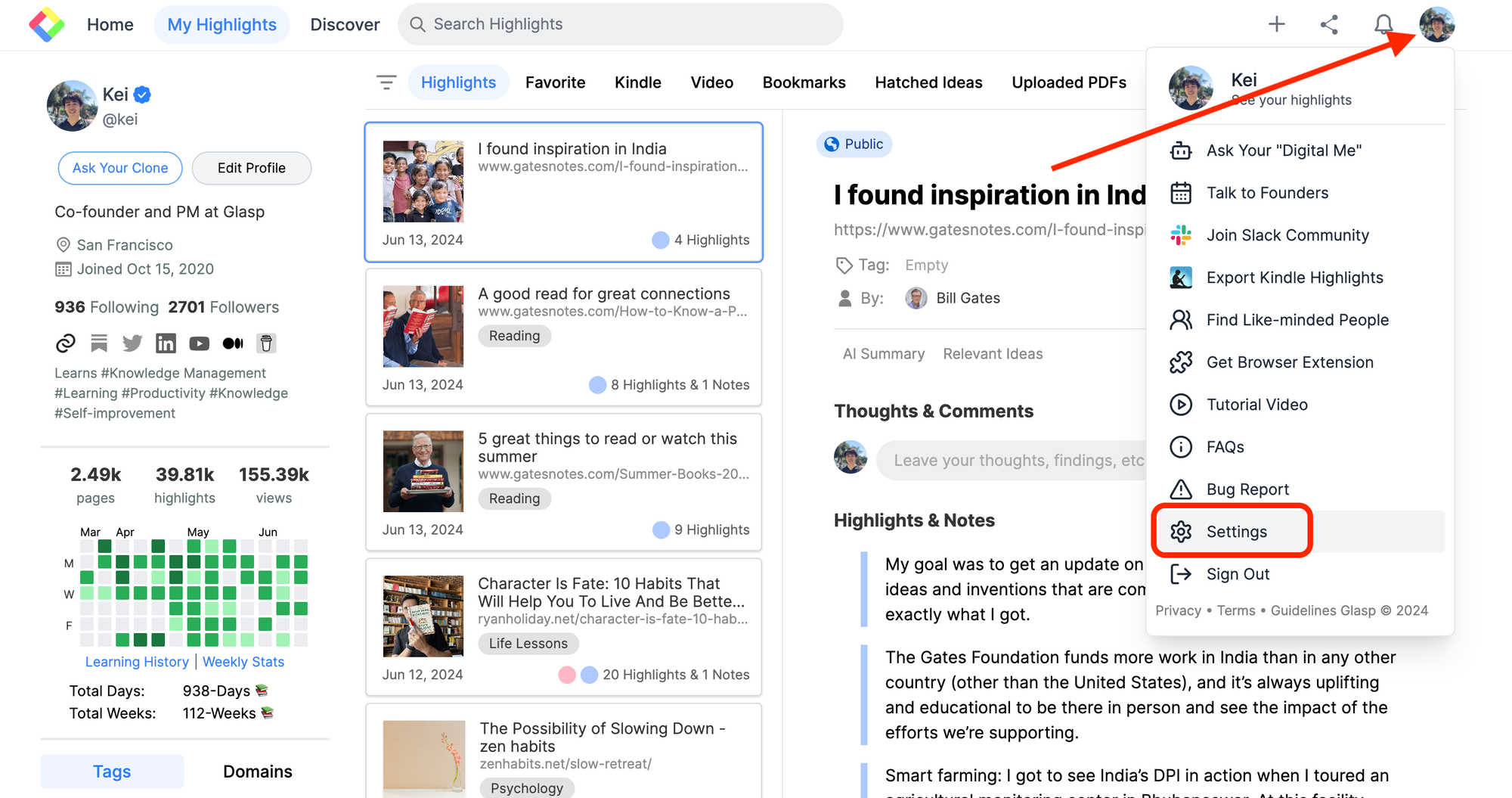Select the Highlights tab
The image size is (1512, 798).
click(459, 82)
